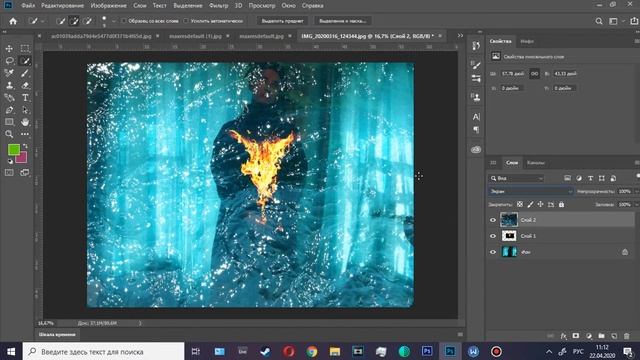640x360 pixels.
Task: Toggle the lock position option
Action: tap(540, 204)
